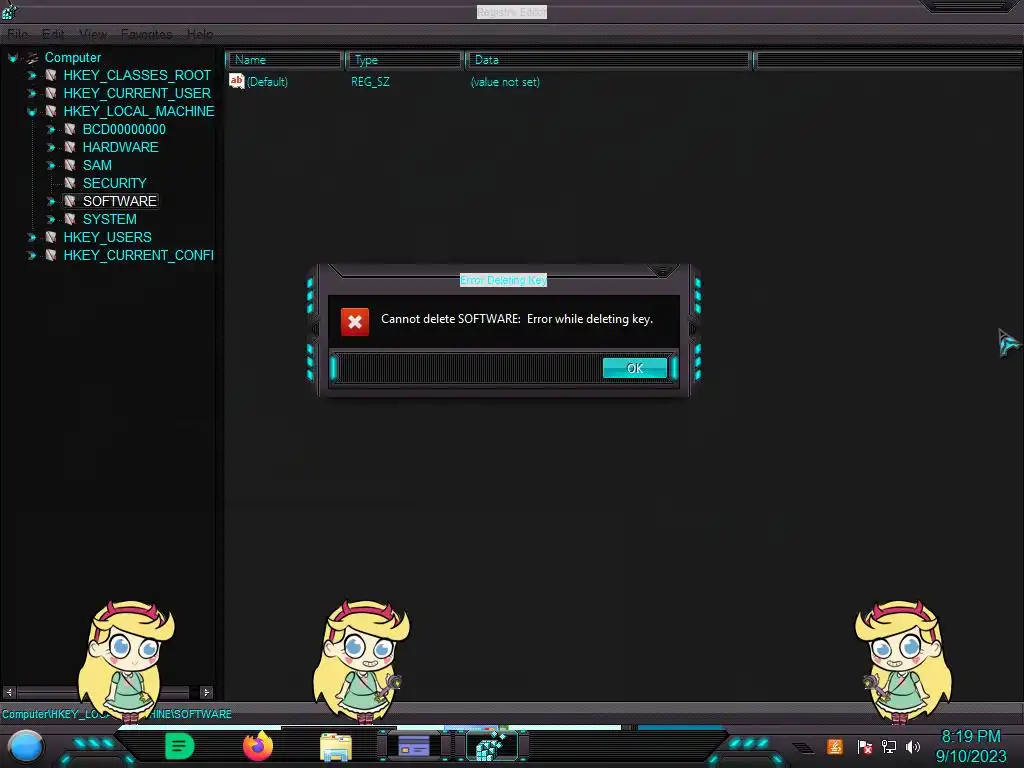
Task: Switch to the purple window taskbar item
Action: click(414, 746)
